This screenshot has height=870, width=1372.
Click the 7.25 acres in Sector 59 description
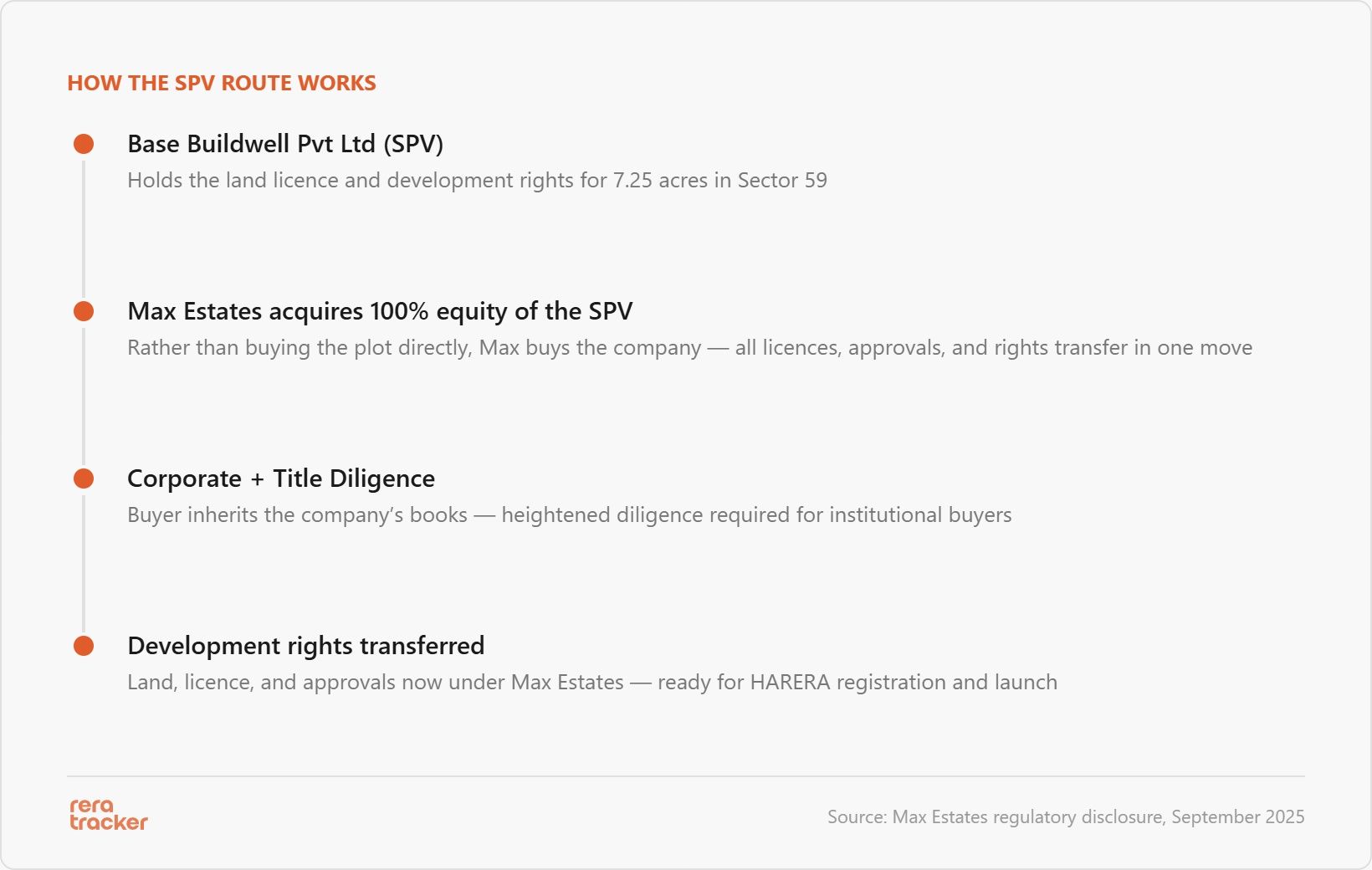[477, 180]
